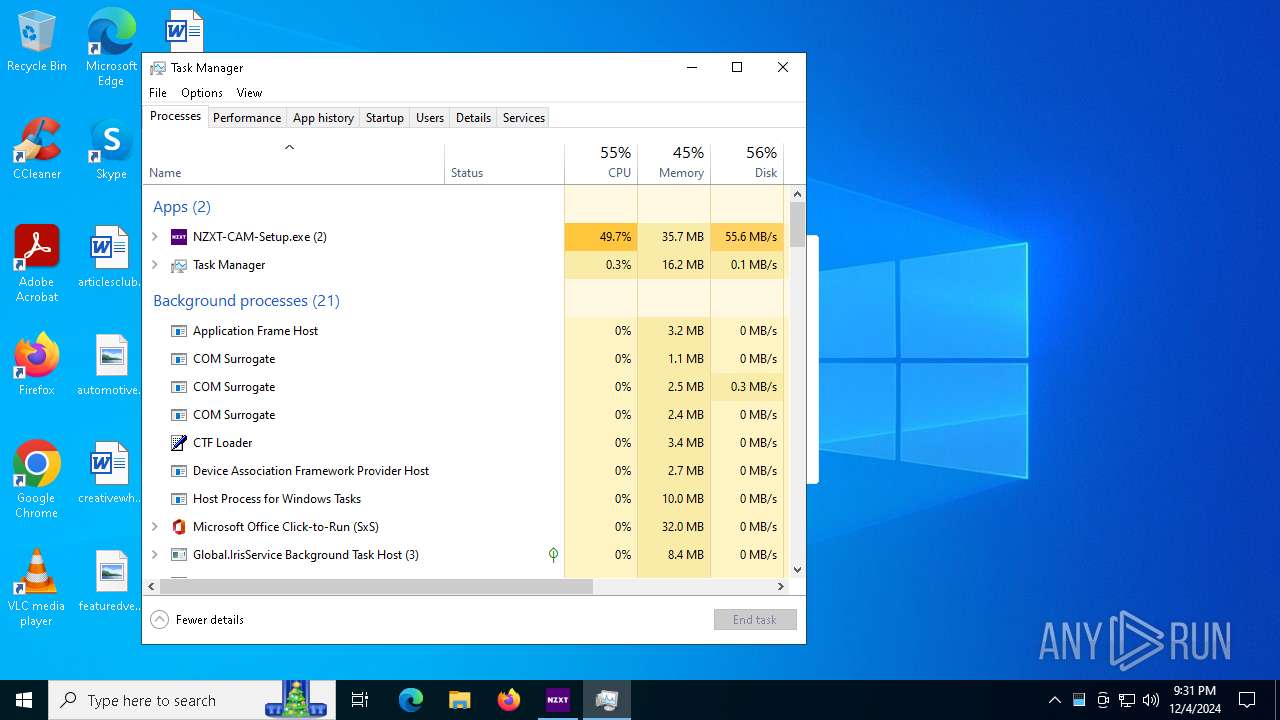Click the 55.6 MB/s disk value

pyautogui.click(x=747, y=237)
